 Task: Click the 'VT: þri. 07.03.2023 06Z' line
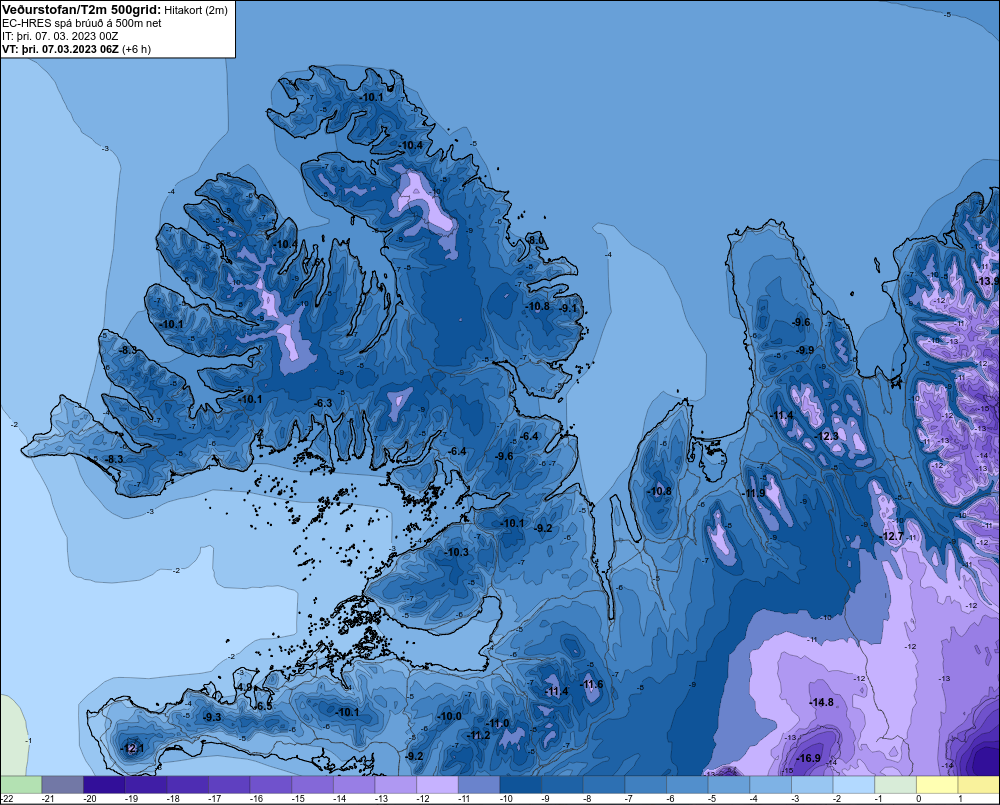pos(60,49)
